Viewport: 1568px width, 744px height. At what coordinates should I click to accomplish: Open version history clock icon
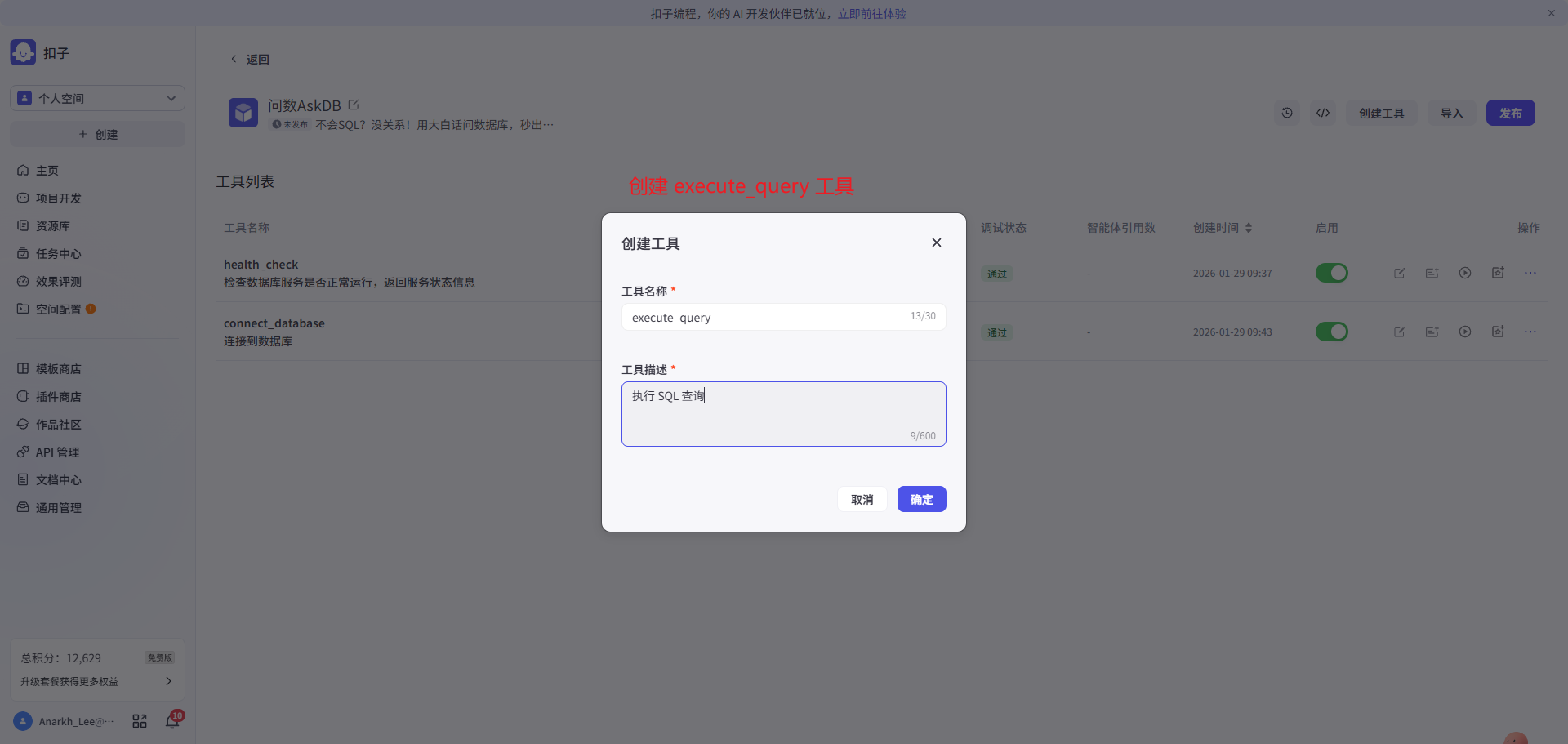tap(1287, 113)
